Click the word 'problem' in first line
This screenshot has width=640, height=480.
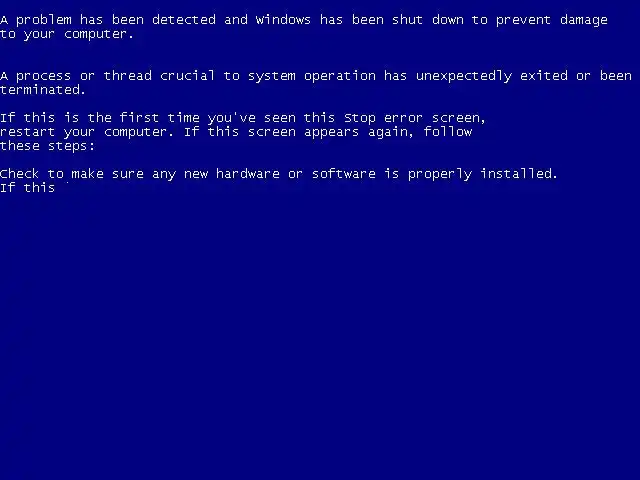(x=44, y=20)
